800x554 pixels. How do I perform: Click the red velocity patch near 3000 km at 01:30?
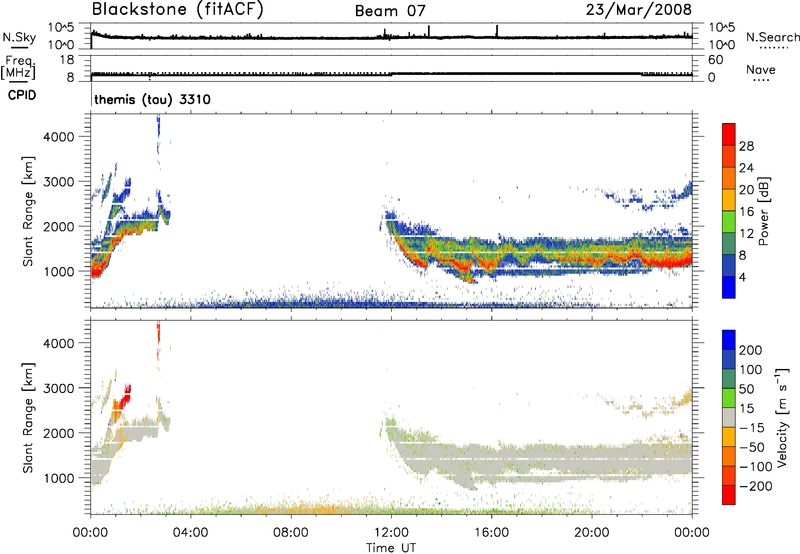click(125, 394)
